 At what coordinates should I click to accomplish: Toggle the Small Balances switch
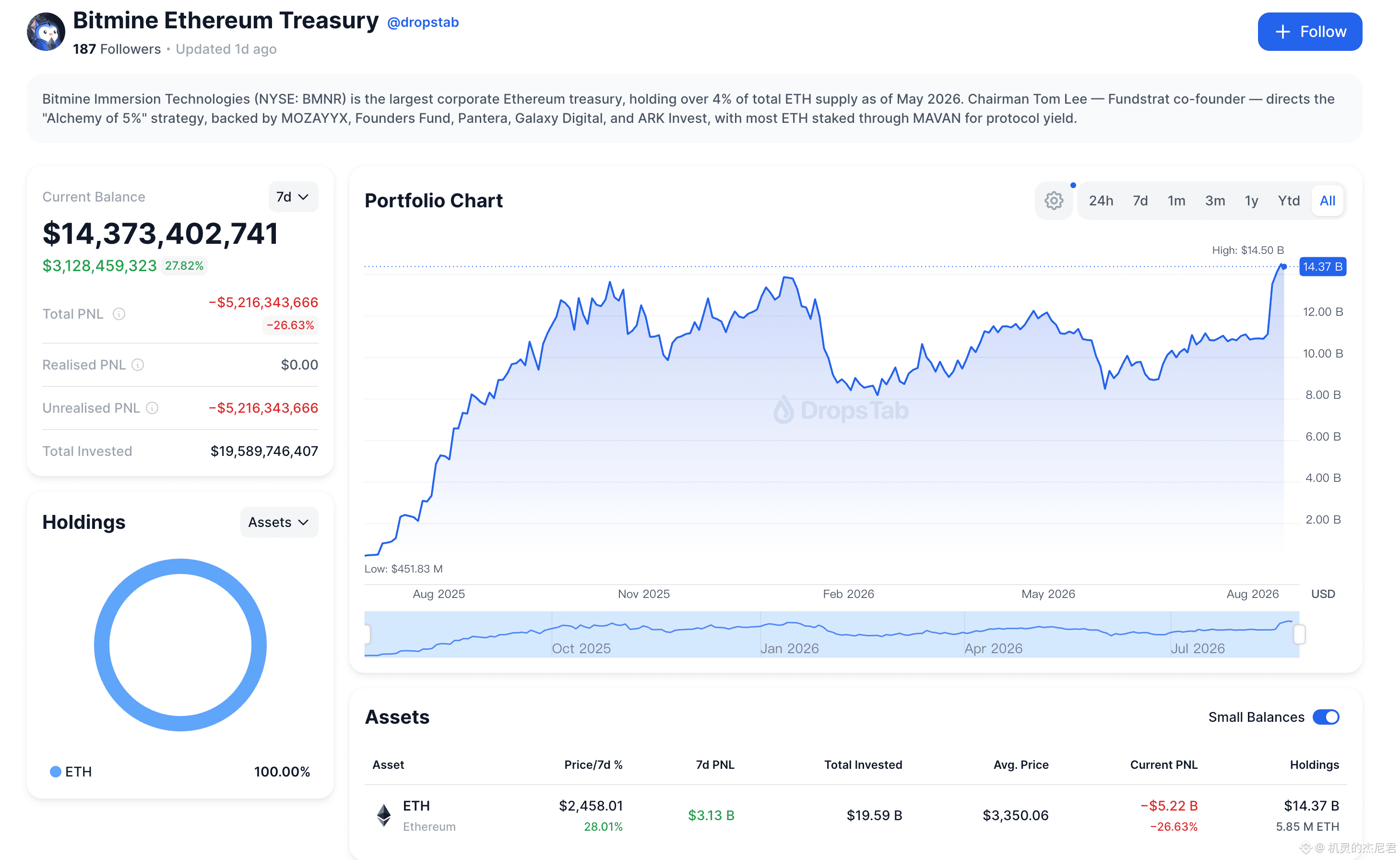[1326, 717]
